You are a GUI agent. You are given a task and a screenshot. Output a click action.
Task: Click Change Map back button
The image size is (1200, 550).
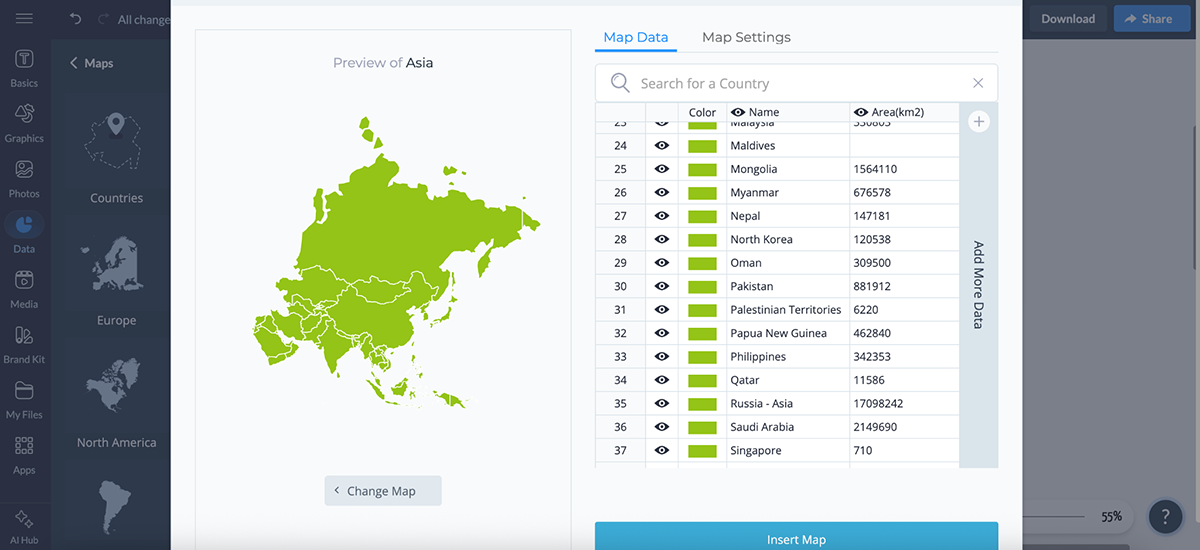383,491
